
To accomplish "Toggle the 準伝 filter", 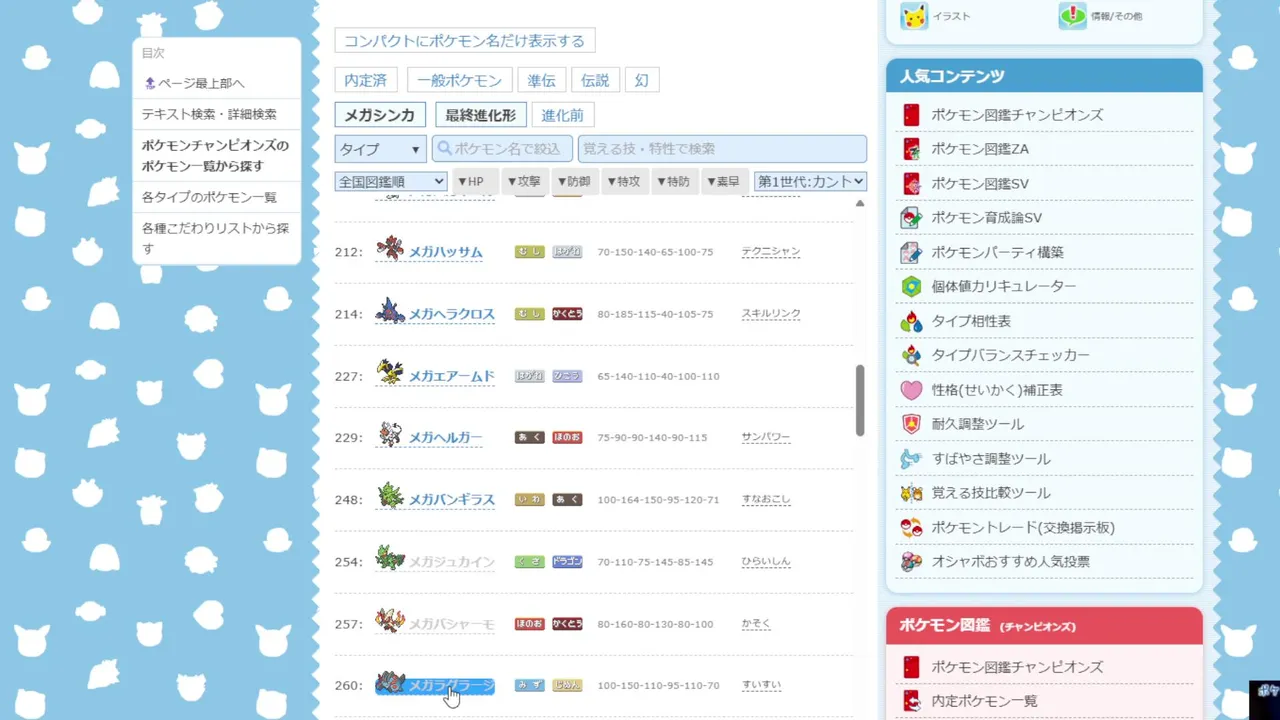I will click(x=542, y=81).
